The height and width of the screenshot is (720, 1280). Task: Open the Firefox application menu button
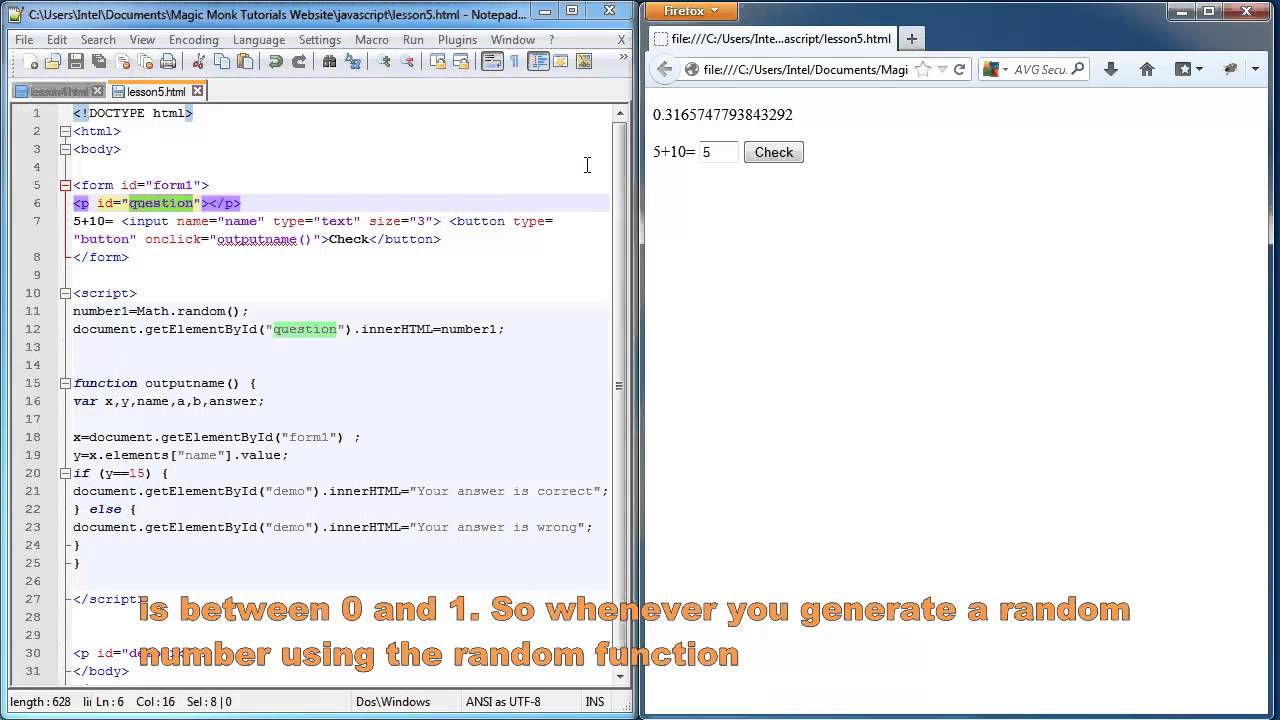pyautogui.click(x=691, y=11)
